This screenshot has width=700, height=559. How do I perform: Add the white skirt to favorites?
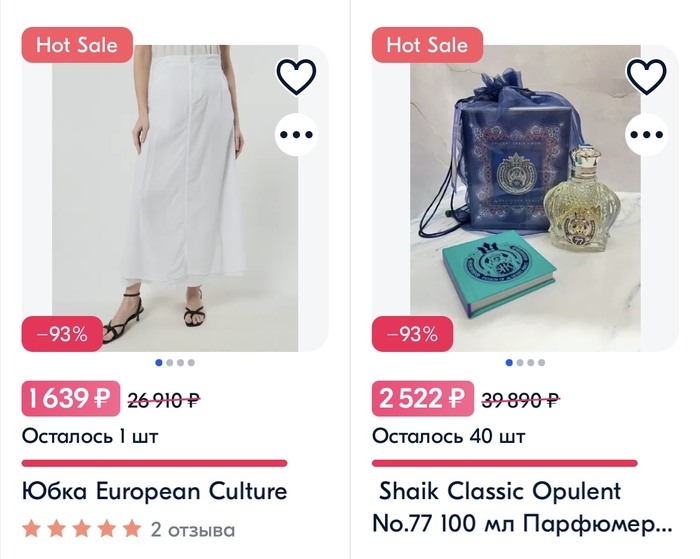pos(296,77)
